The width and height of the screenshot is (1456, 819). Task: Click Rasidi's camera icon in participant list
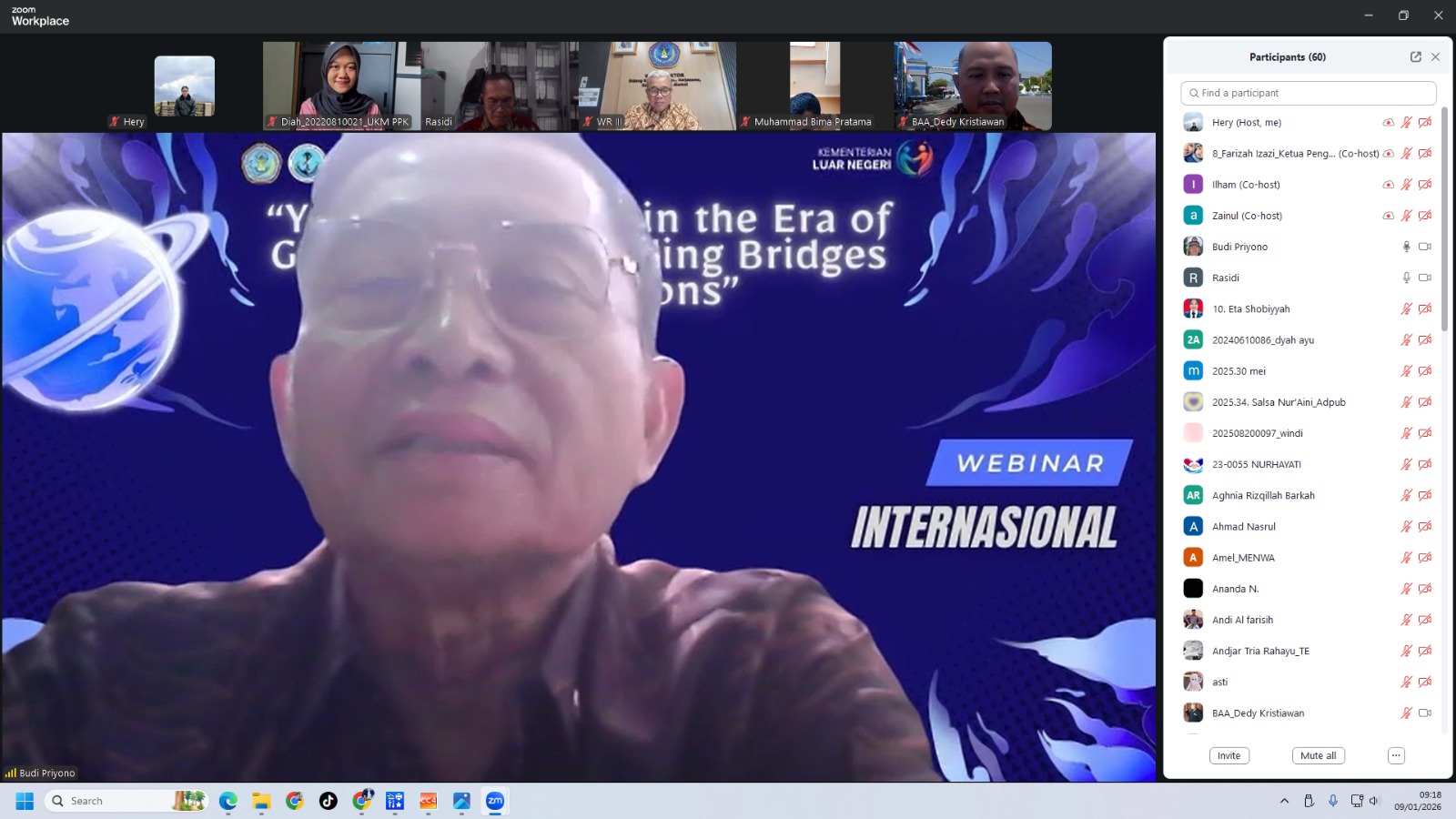click(x=1425, y=278)
